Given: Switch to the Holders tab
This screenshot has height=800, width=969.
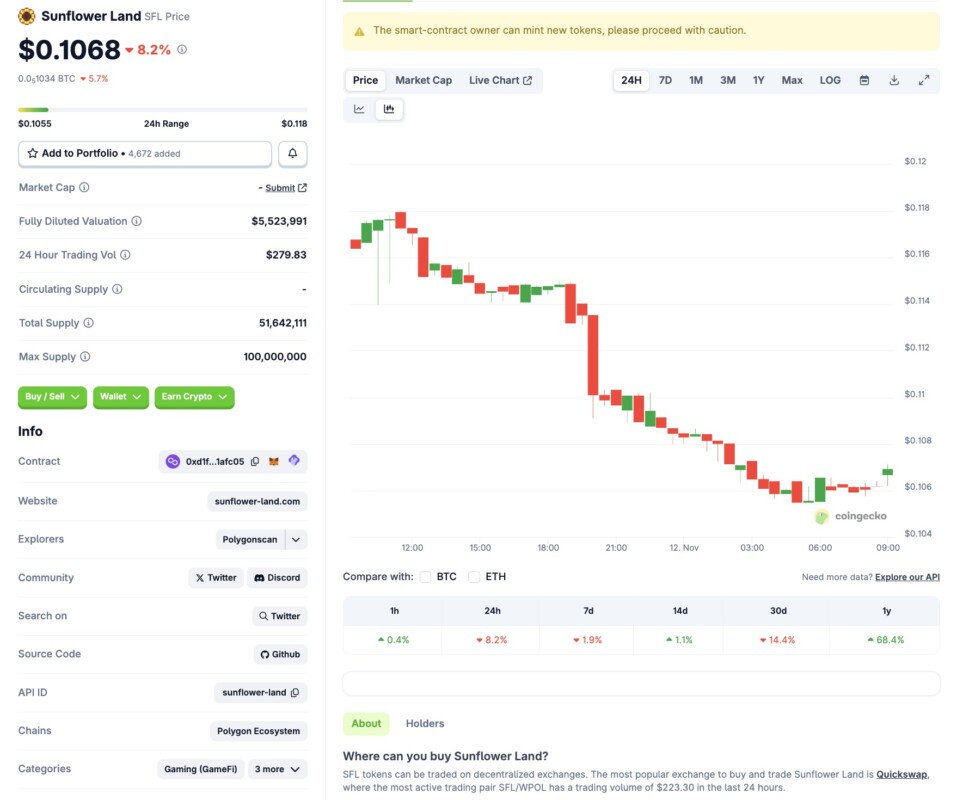Looking at the screenshot, I should (x=424, y=723).
